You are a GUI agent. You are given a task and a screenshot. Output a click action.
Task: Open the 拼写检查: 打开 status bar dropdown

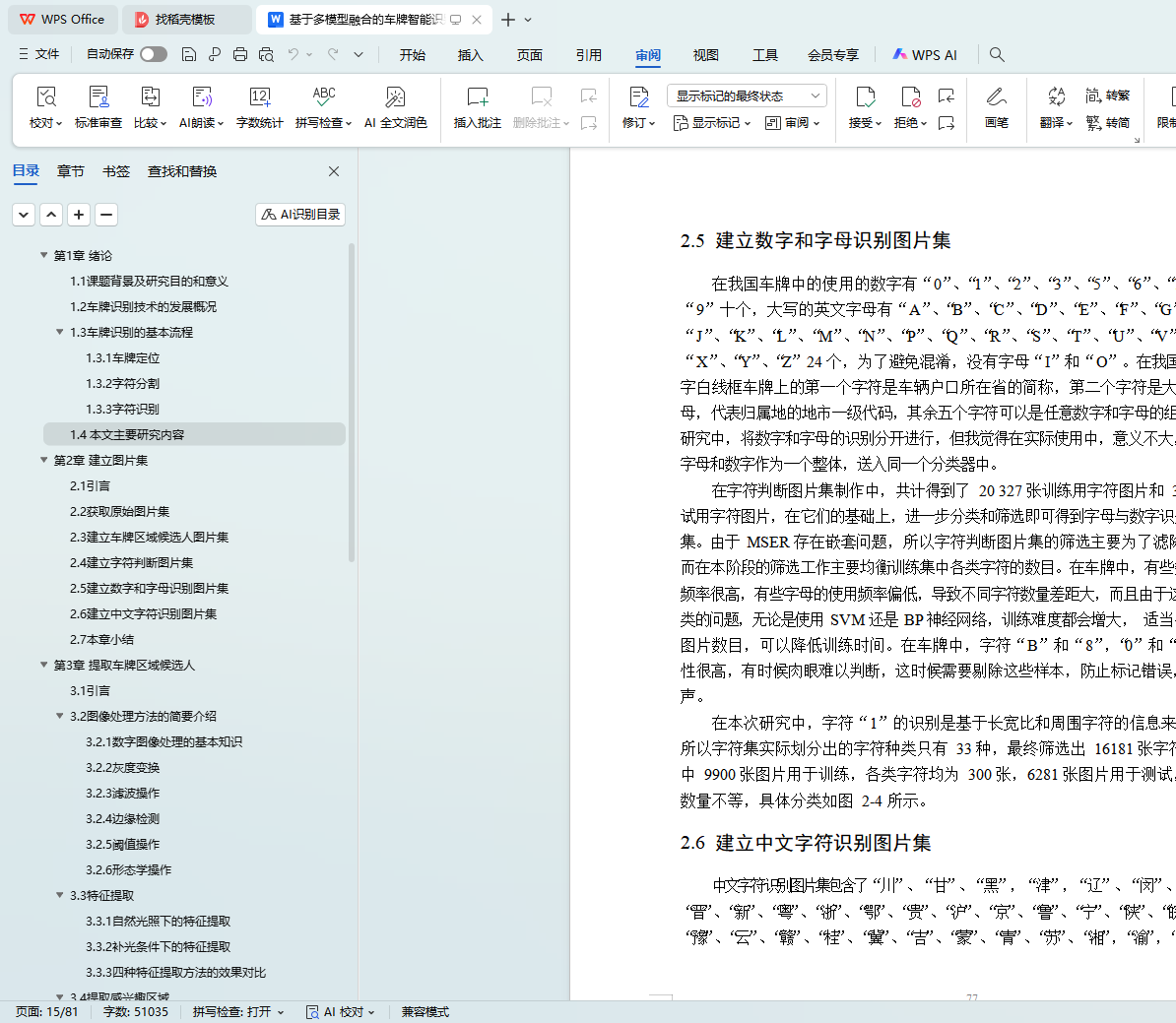coord(238,1011)
